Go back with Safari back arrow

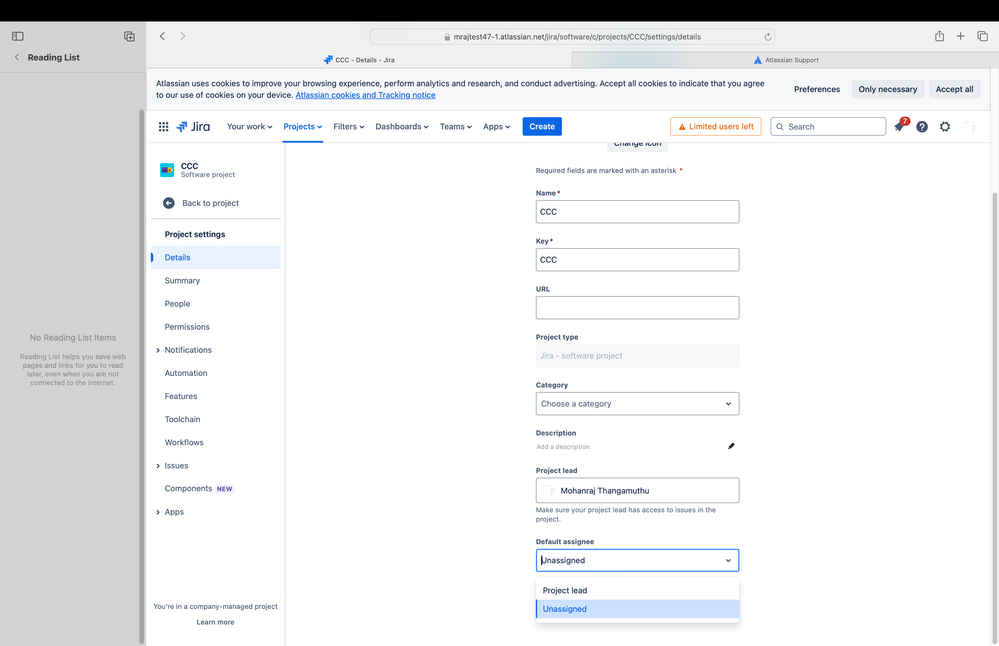pyautogui.click(x=162, y=36)
